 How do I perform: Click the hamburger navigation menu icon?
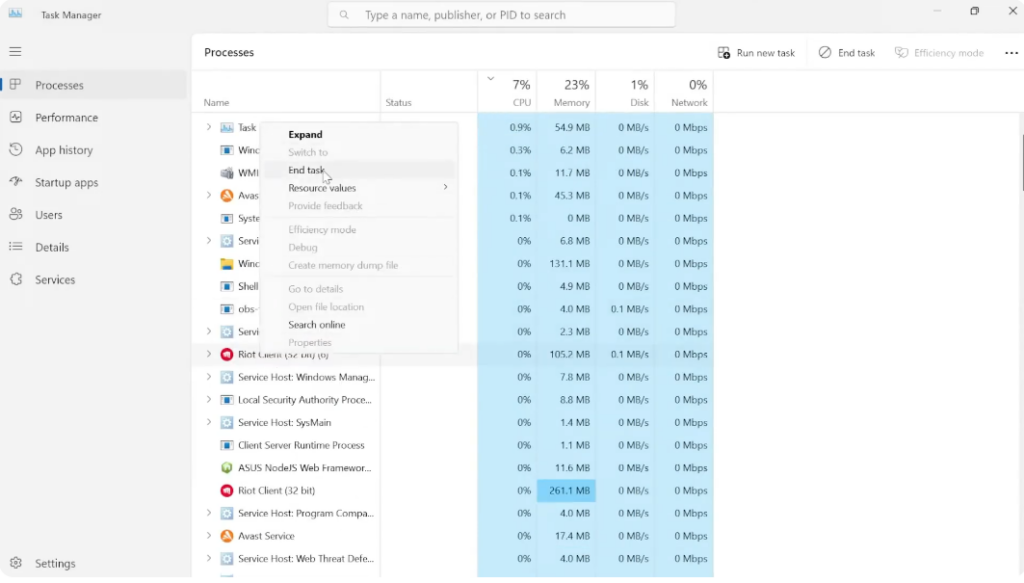[x=15, y=51]
